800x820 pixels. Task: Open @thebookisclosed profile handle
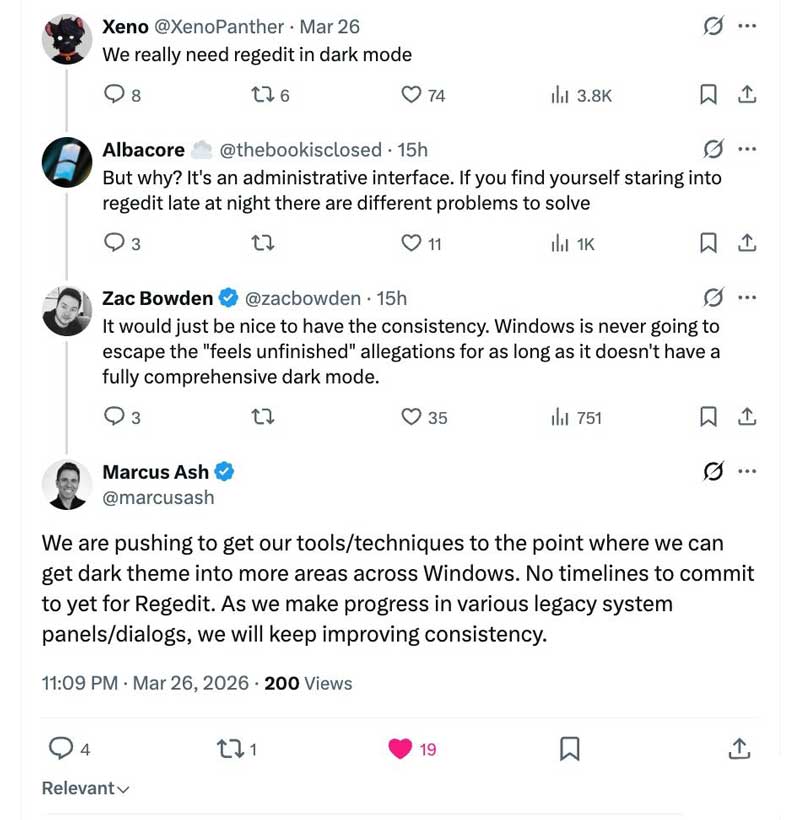click(300, 150)
